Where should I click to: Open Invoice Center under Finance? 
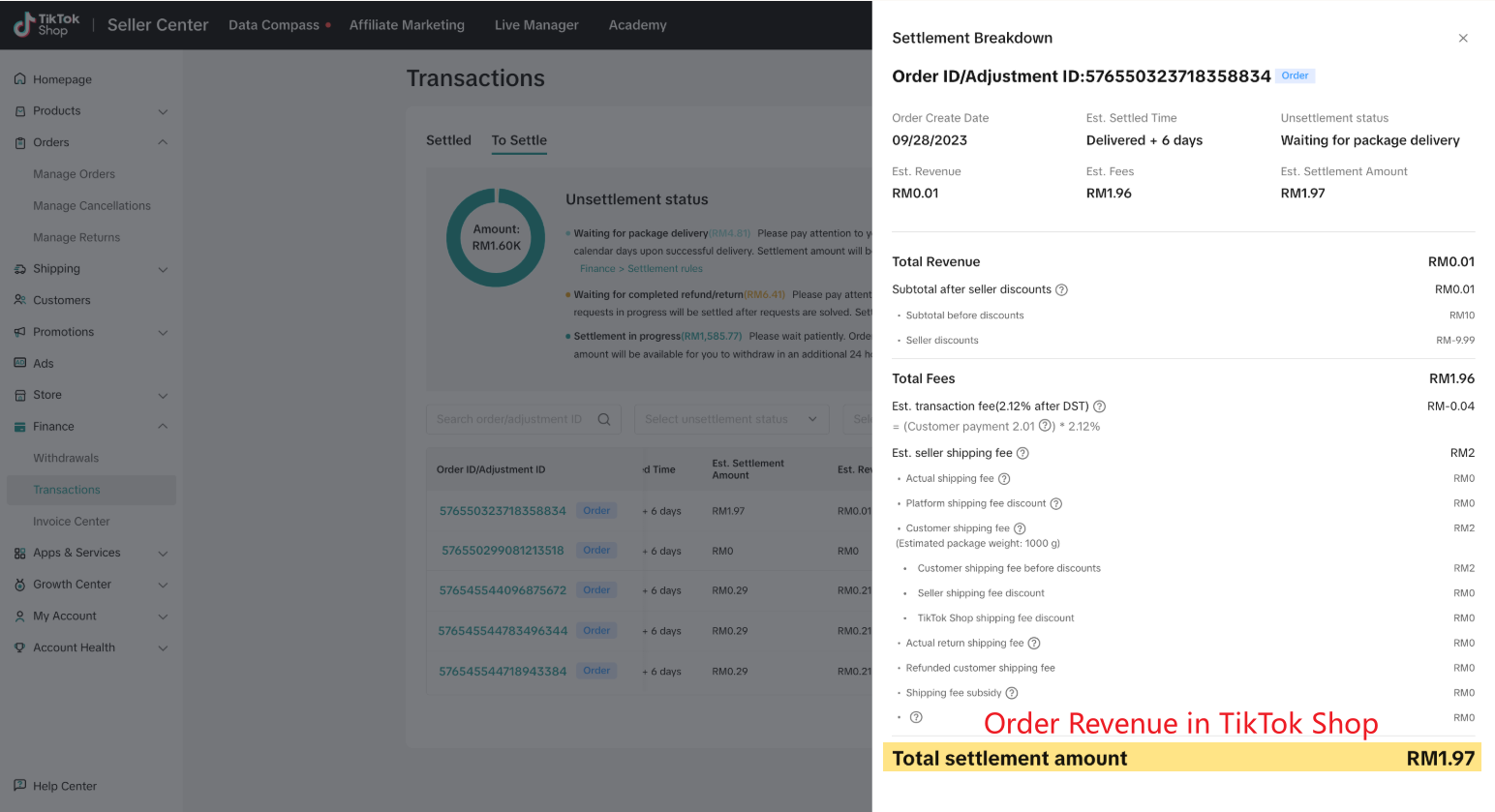click(x=72, y=522)
